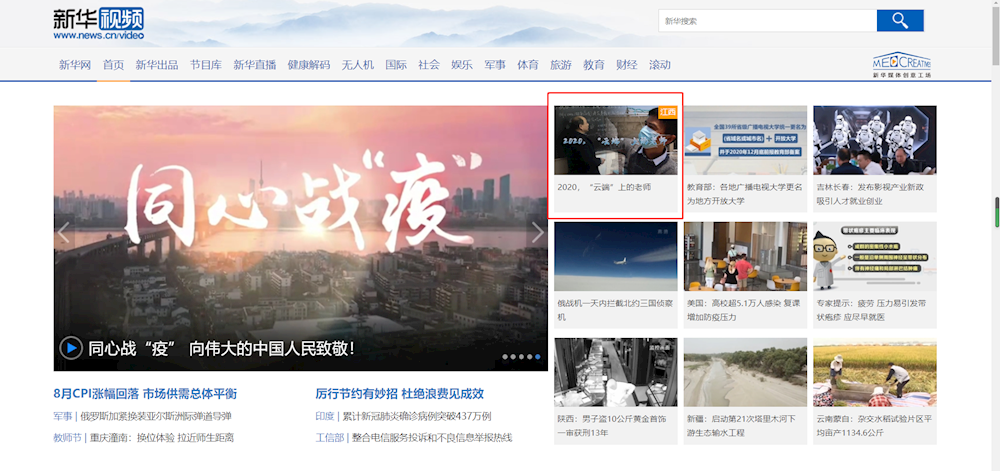Advance carousel with right arrow

click(537, 233)
